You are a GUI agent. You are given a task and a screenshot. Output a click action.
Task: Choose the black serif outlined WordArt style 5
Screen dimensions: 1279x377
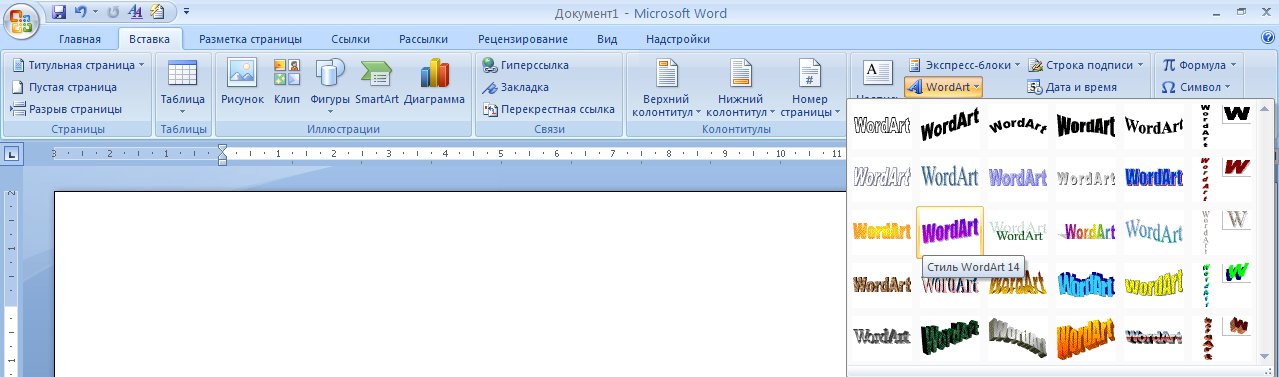(x=1154, y=126)
